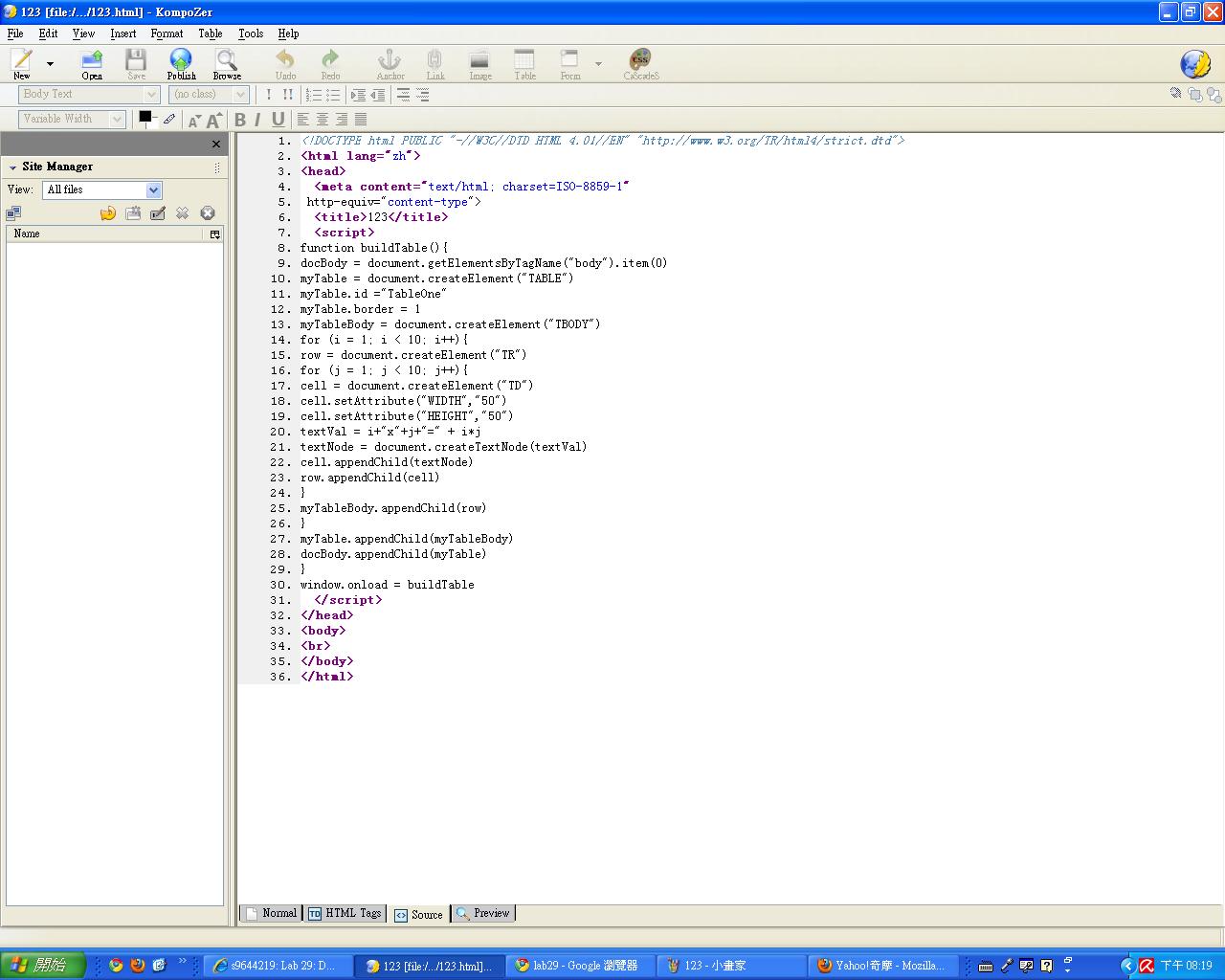Open the File menu
This screenshot has height=980, width=1225.
(15, 33)
